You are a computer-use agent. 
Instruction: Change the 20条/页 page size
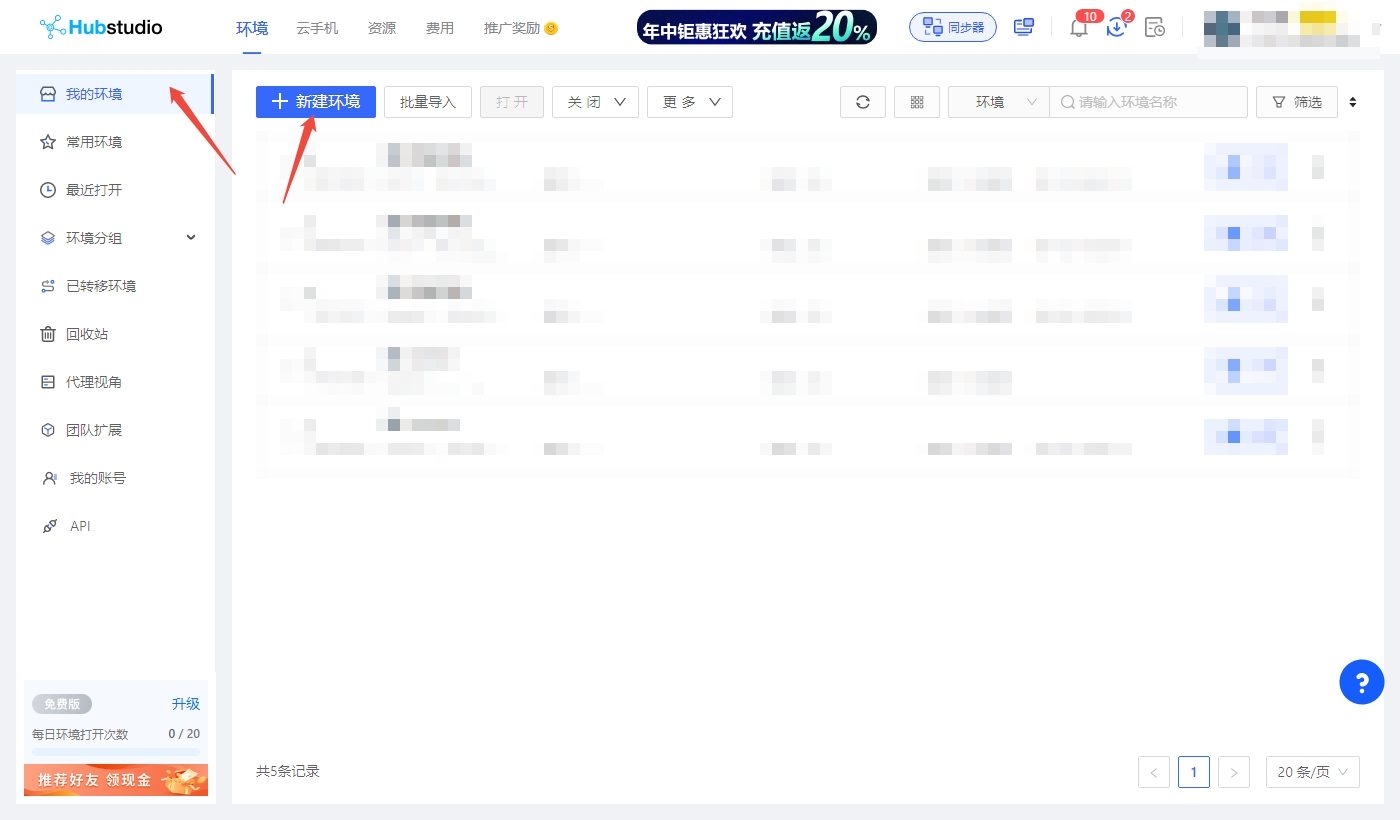[x=1312, y=772]
